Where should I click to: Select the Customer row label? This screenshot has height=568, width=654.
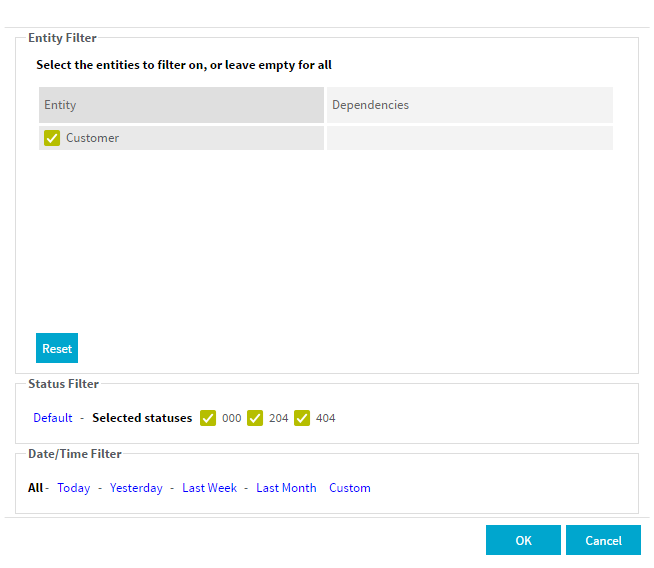(x=93, y=138)
